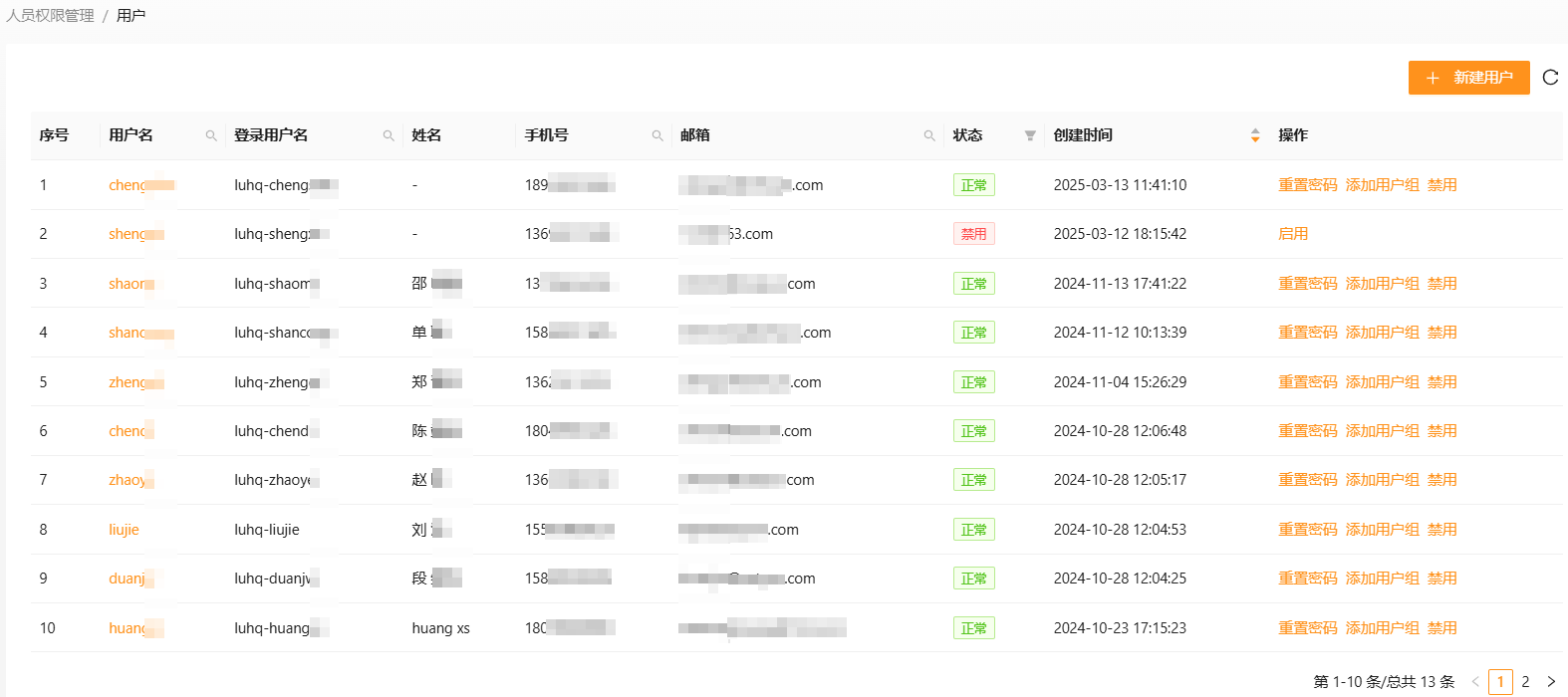Enable the disabled user in row 2
Screen dimensions: 1568x697
pyautogui.click(x=1293, y=234)
